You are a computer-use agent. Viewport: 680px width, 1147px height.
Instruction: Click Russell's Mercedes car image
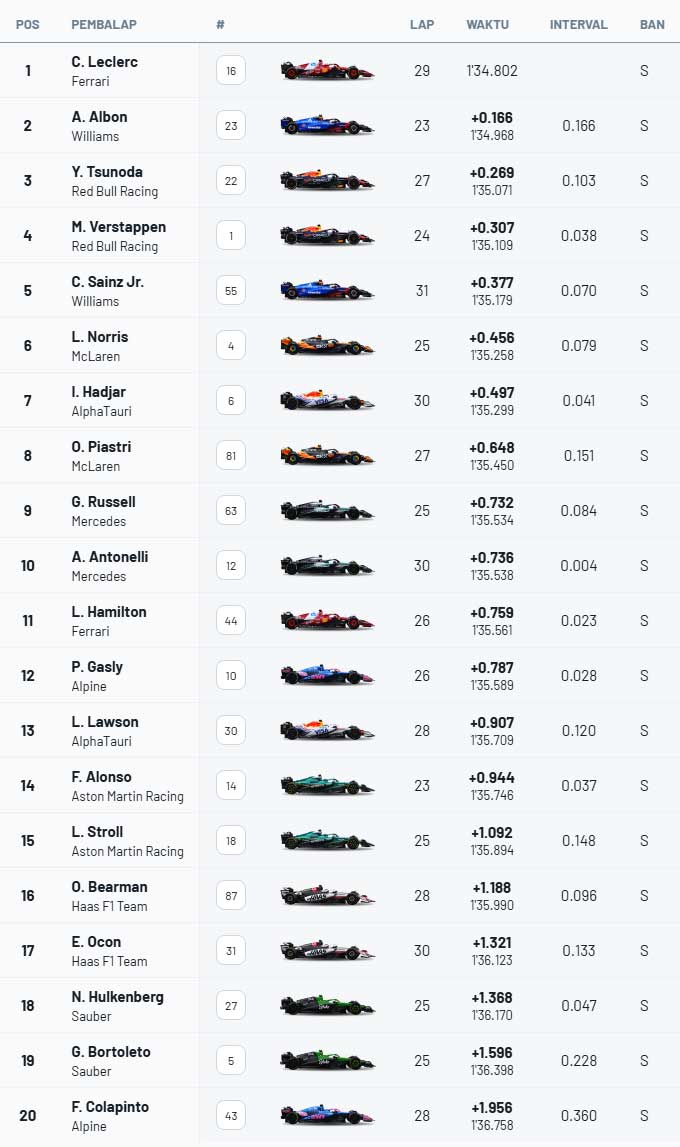326,511
